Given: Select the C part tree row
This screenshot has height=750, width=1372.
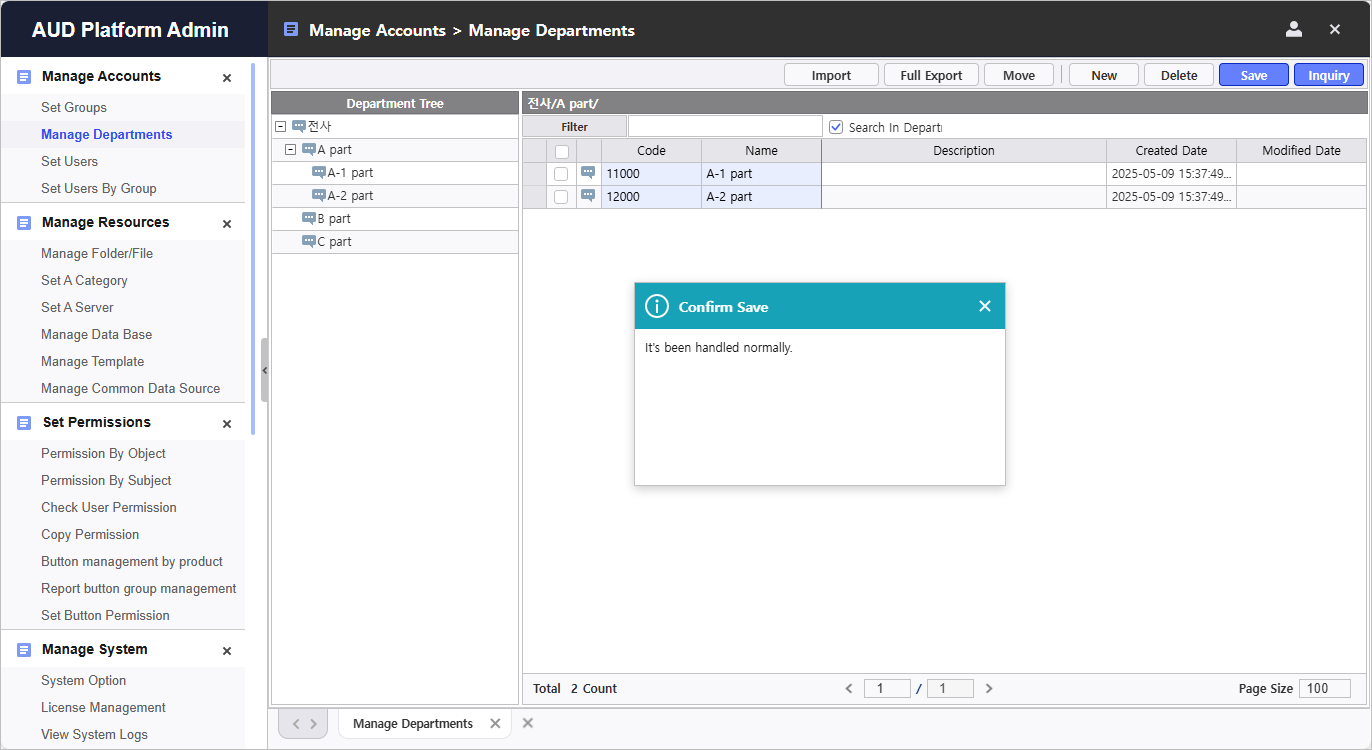Looking at the screenshot, I should 395,241.
